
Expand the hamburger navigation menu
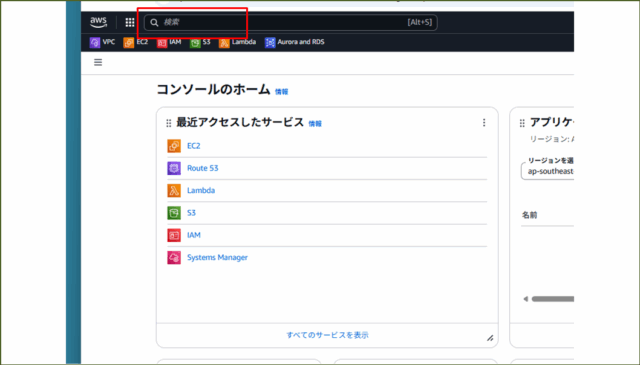tap(98, 62)
